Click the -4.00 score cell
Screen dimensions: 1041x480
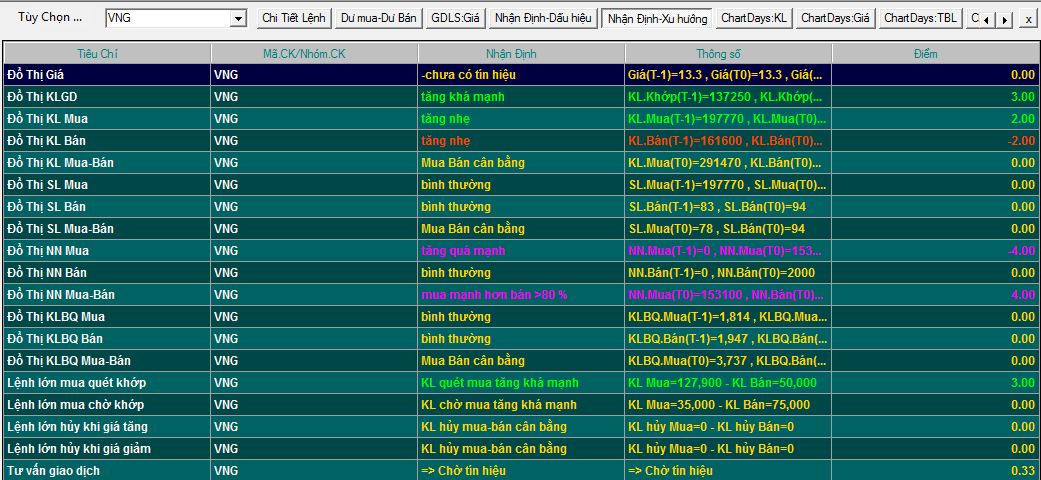(x=935, y=251)
